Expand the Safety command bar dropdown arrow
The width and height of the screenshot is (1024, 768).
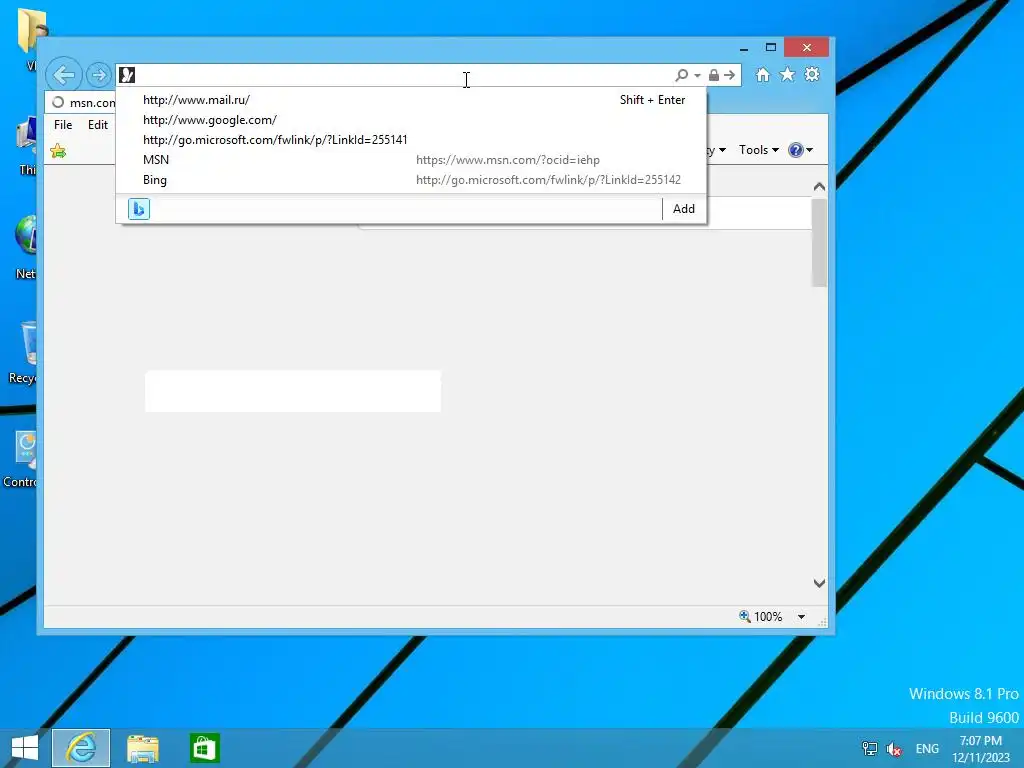722,150
